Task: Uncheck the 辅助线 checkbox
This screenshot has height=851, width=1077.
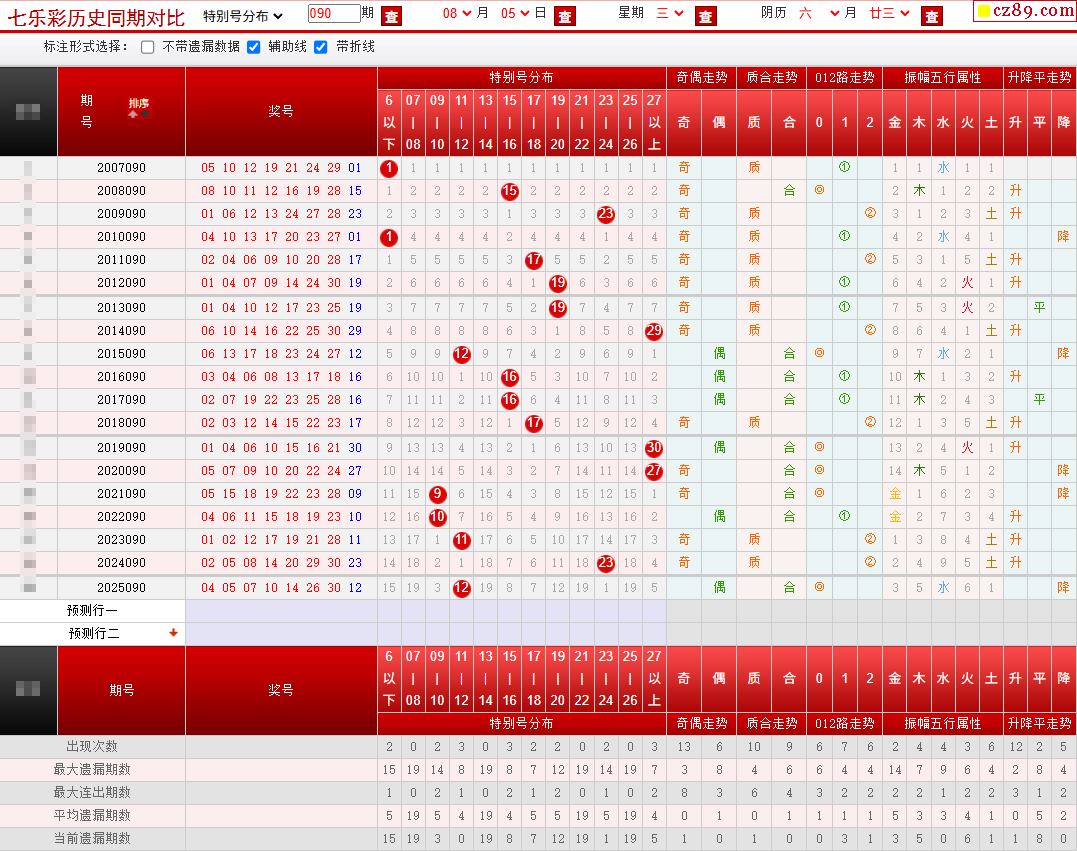Action: click(x=253, y=47)
